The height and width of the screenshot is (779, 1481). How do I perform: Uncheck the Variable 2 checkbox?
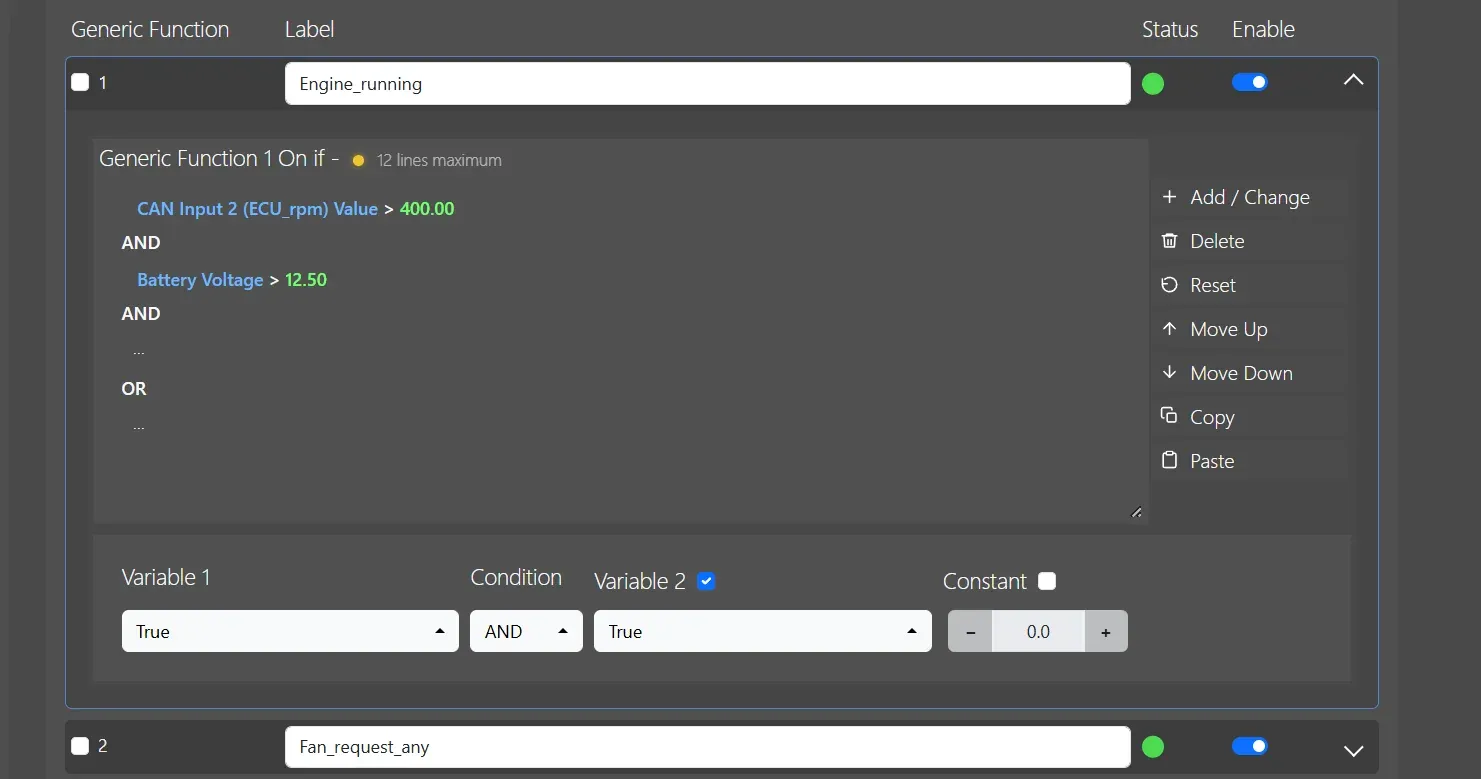pyautogui.click(x=706, y=581)
